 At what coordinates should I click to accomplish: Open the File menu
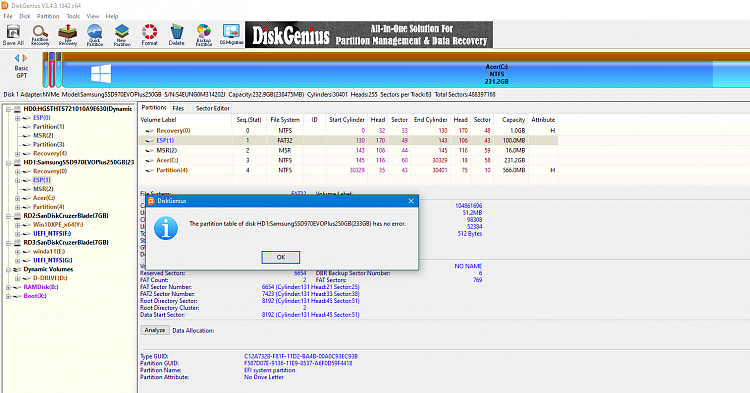pyautogui.click(x=8, y=16)
